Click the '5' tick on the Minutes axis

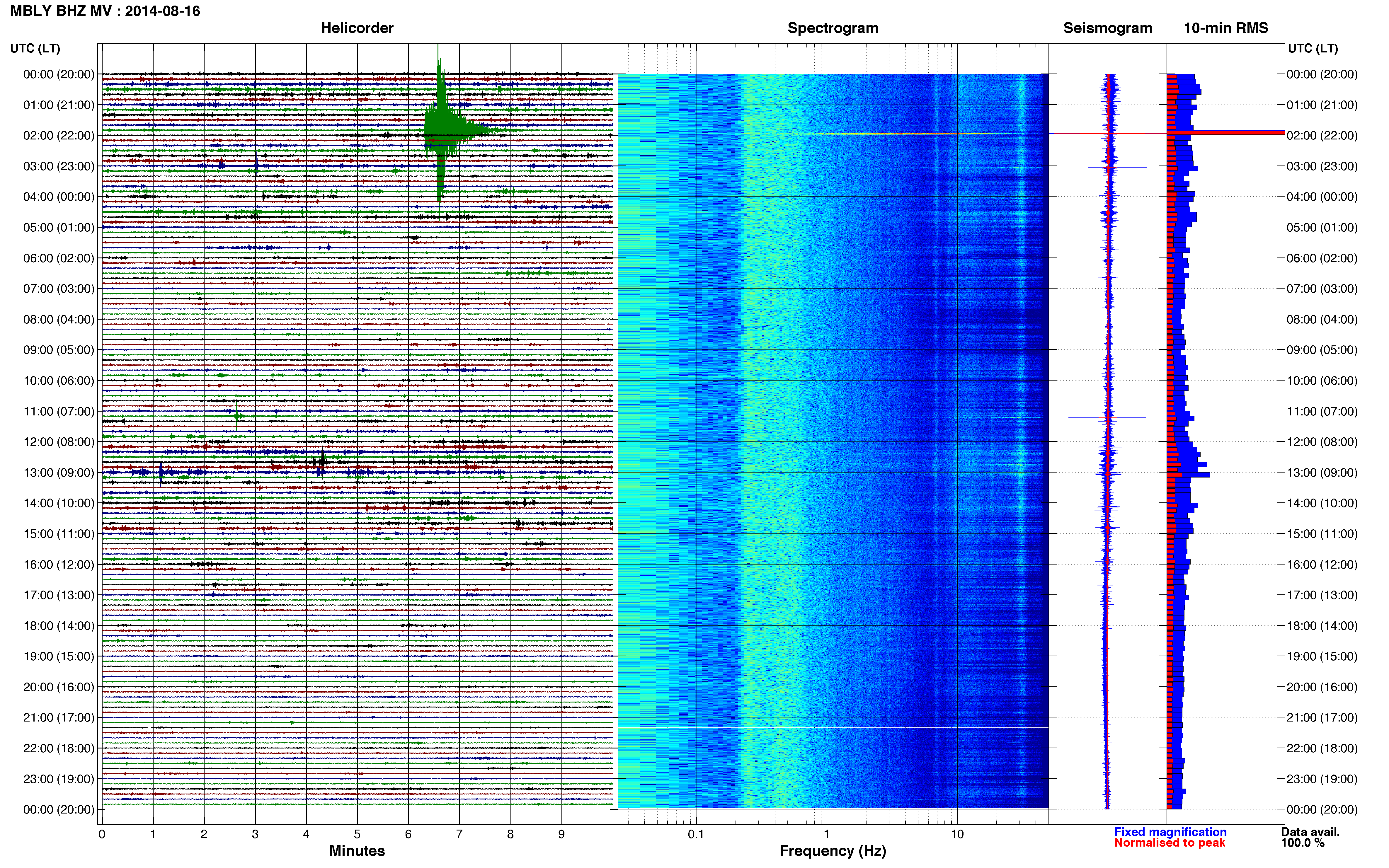pos(357,834)
